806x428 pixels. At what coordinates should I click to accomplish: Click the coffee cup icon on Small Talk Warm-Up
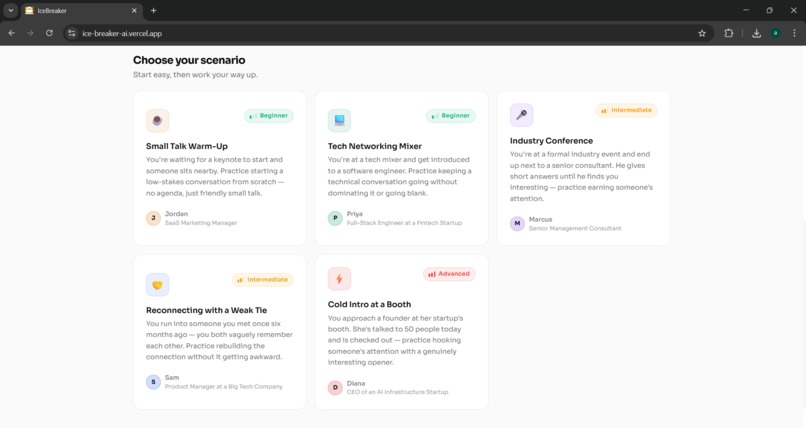click(x=157, y=120)
